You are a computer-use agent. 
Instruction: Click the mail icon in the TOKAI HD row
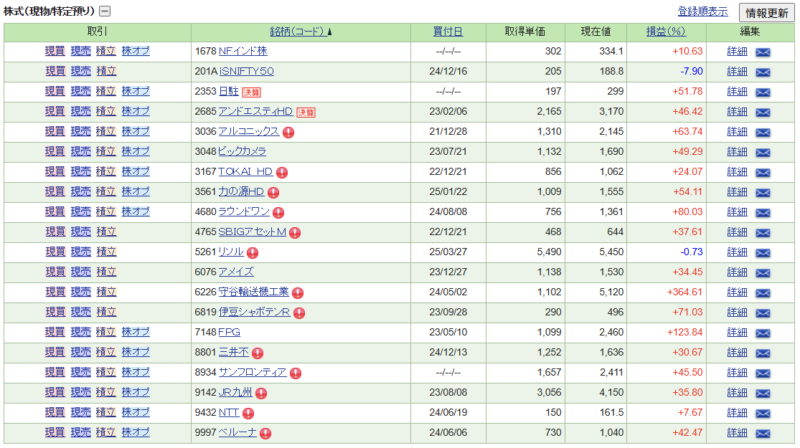tap(763, 172)
